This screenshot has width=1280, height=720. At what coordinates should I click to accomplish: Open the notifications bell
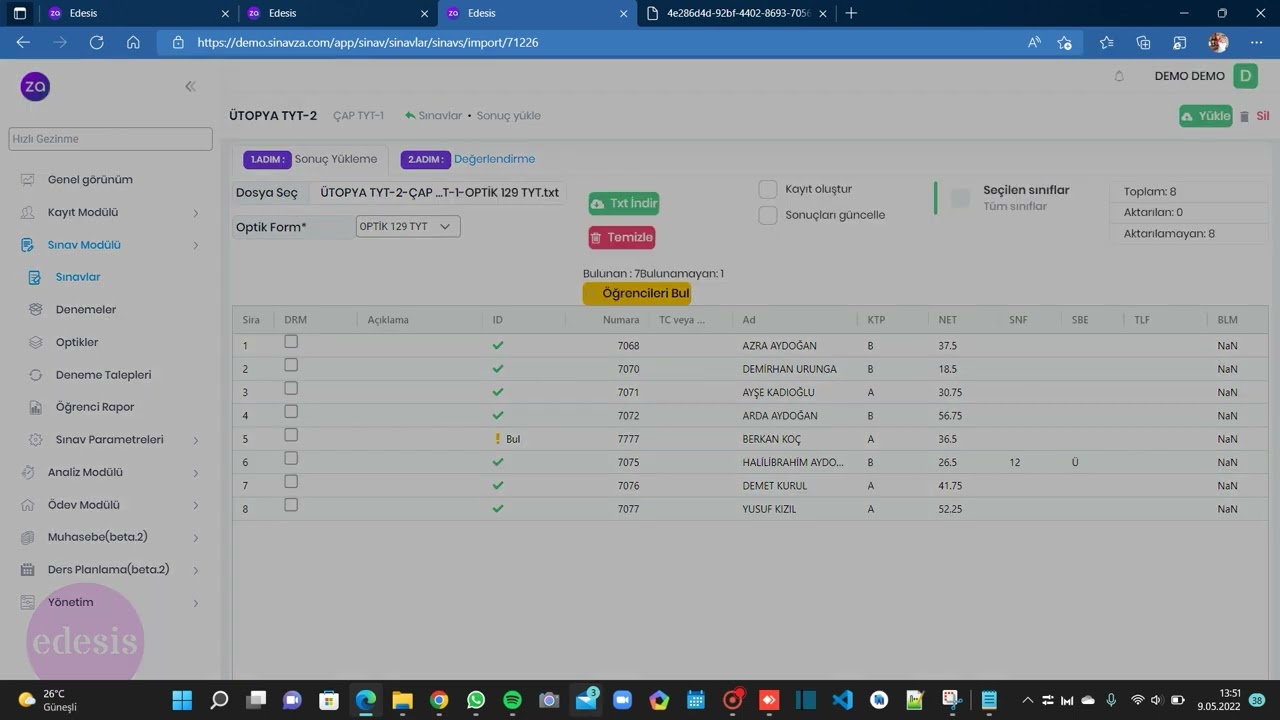coord(1119,76)
